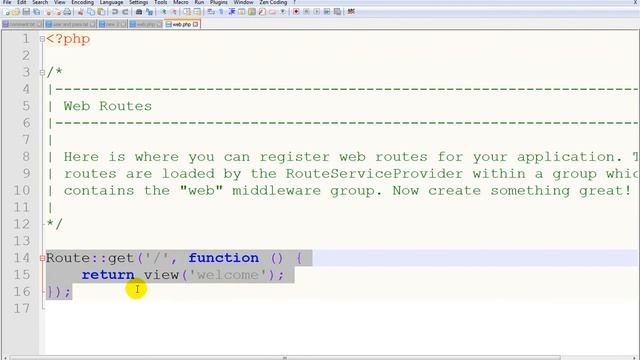The image size is (640, 360).
Task: Open the Plugins menu
Action: [x=219, y=2]
